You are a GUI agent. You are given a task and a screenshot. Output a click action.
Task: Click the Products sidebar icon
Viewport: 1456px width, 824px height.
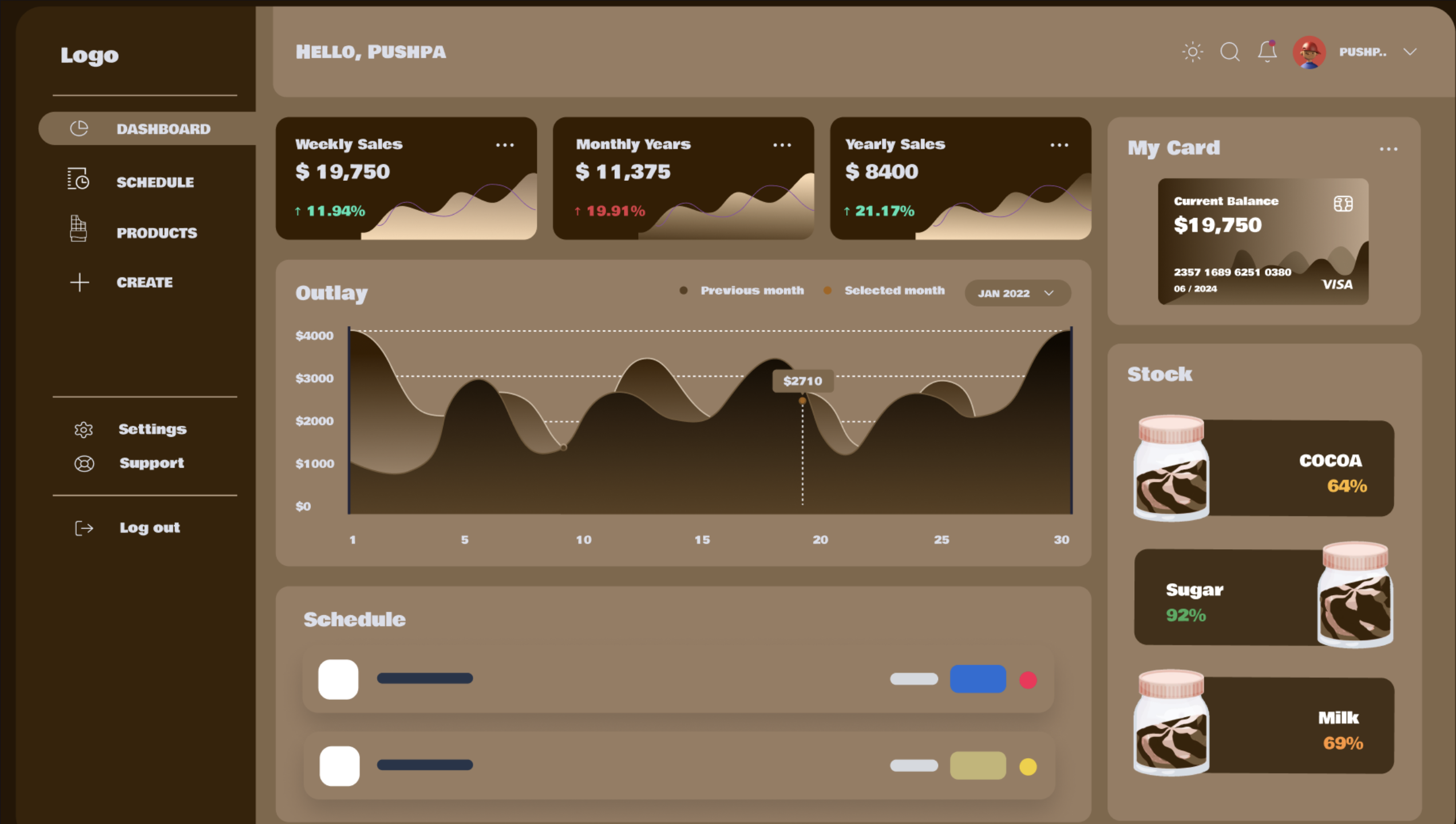pyautogui.click(x=78, y=229)
